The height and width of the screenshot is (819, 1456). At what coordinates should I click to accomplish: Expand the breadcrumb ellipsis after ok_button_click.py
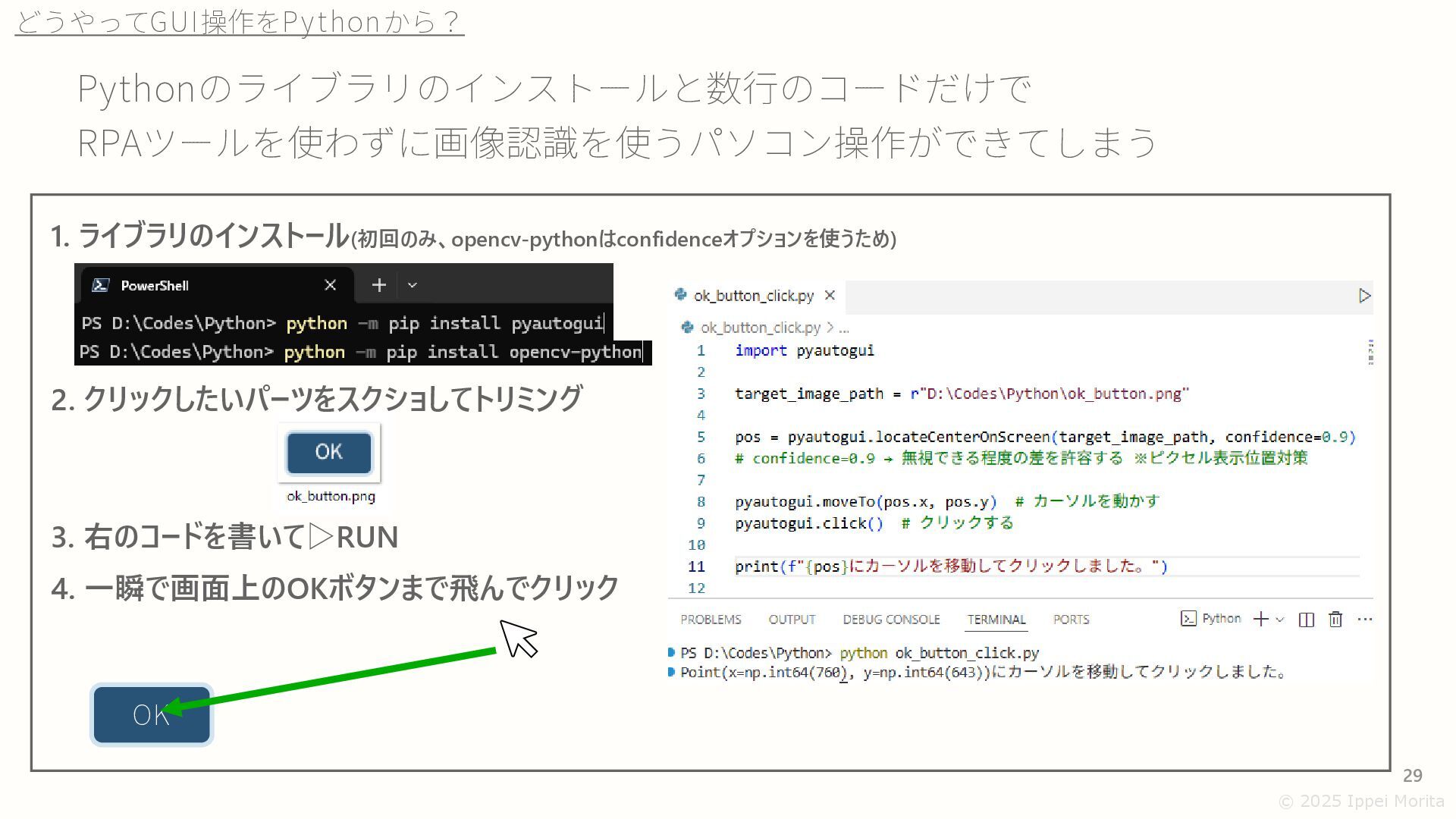tap(844, 328)
